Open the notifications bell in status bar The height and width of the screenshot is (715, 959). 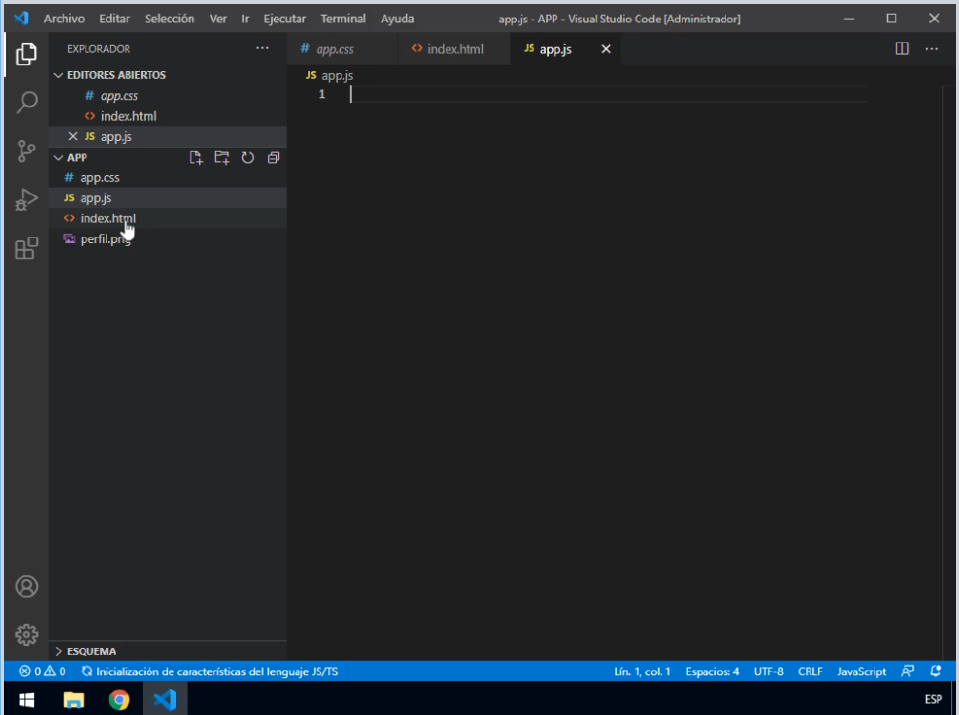tap(936, 671)
